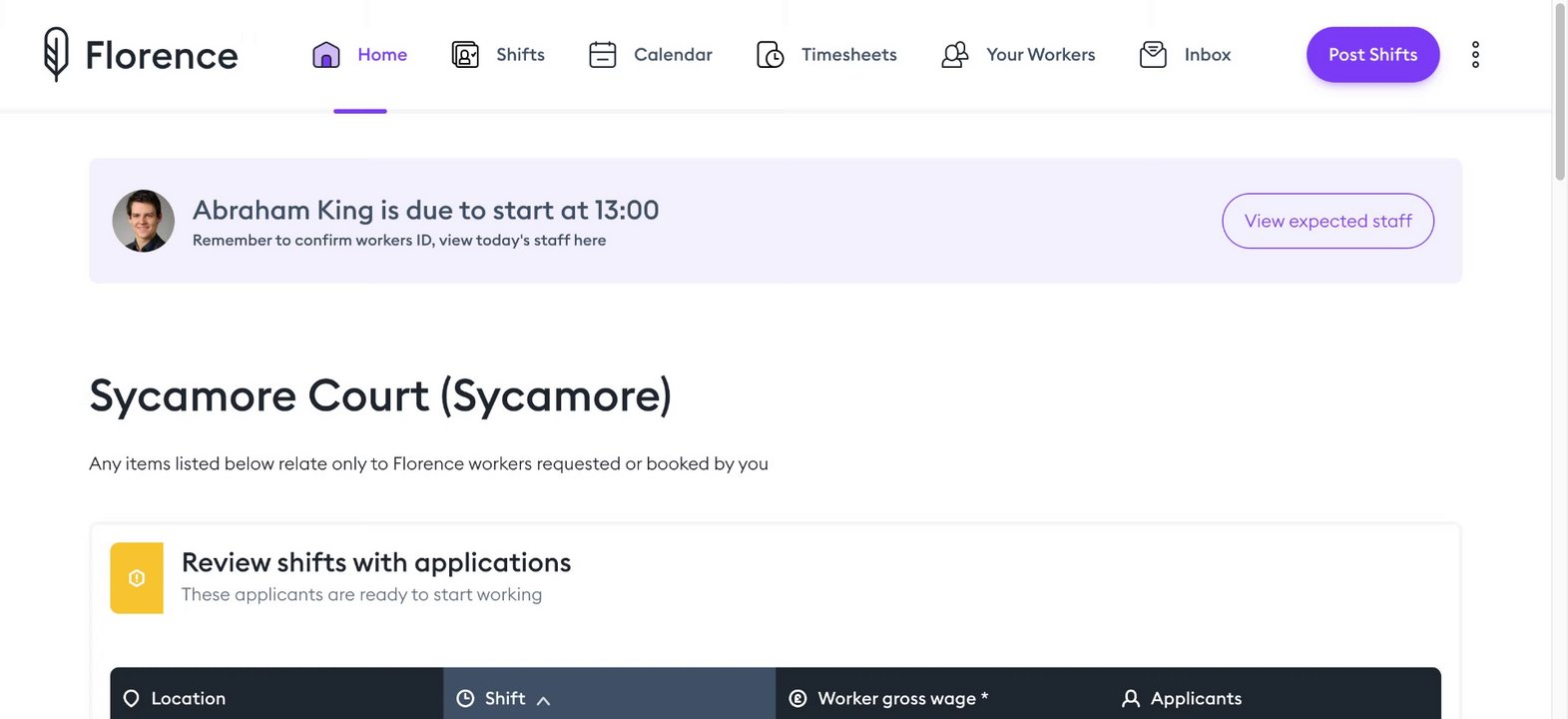
Task: Open the Your Workers menu label
Action: click(1040, 55)
